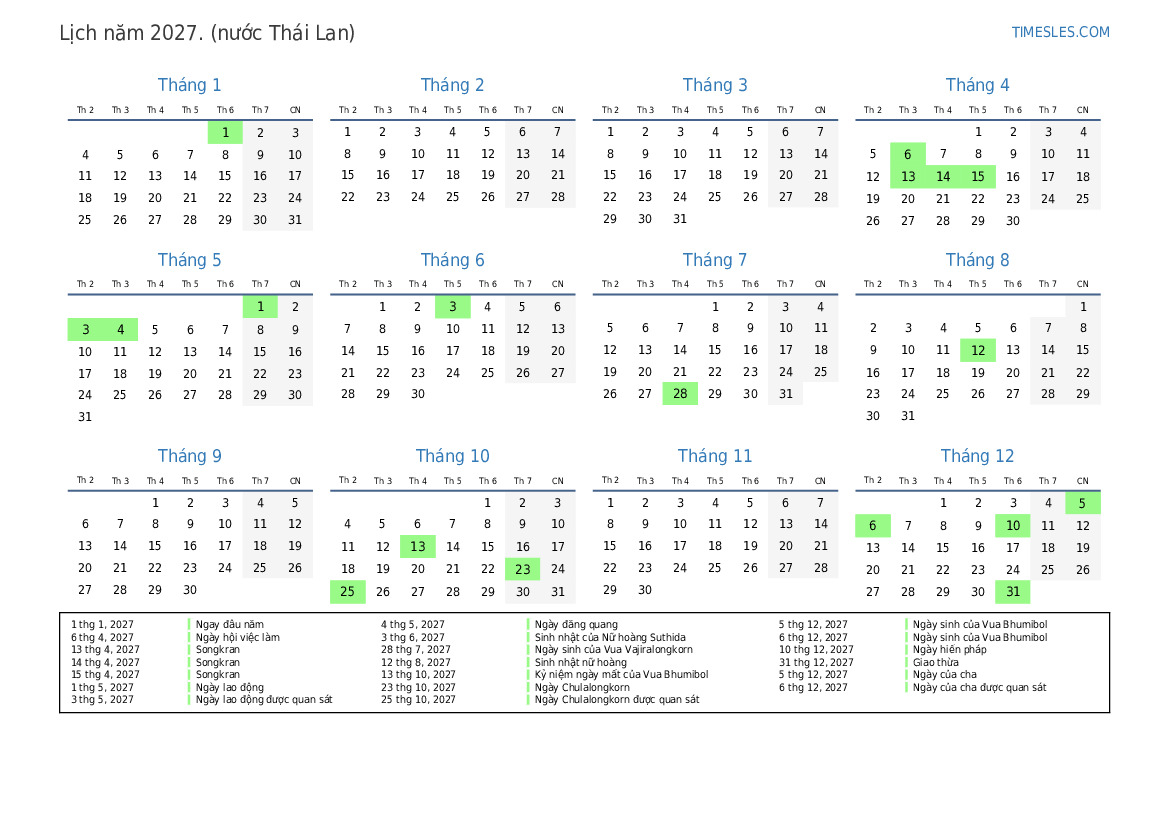Screen dimensions: 1169x827
Task: Click 'Sinh nhật của Nữ hoàng Suthida' entry
Action: pyautogui.click(x=610, y=637)
